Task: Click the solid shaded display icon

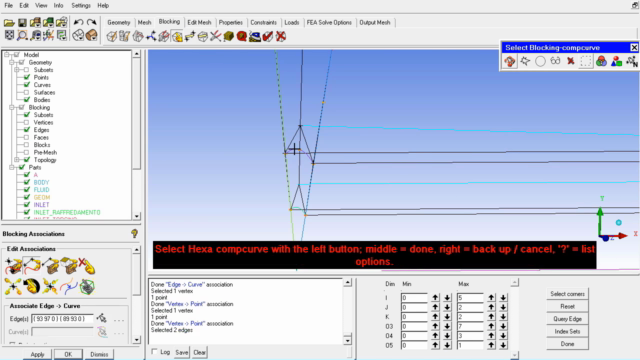Action: pyautogui.click(x=92, y=36)
